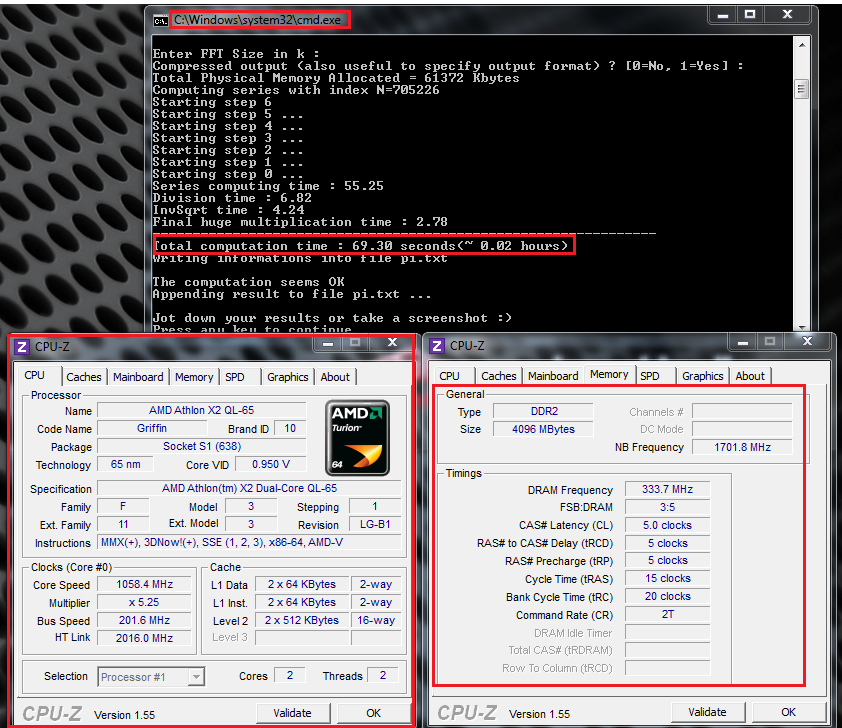Select the CPU tab in right CPU-Z window

(449, 376)
